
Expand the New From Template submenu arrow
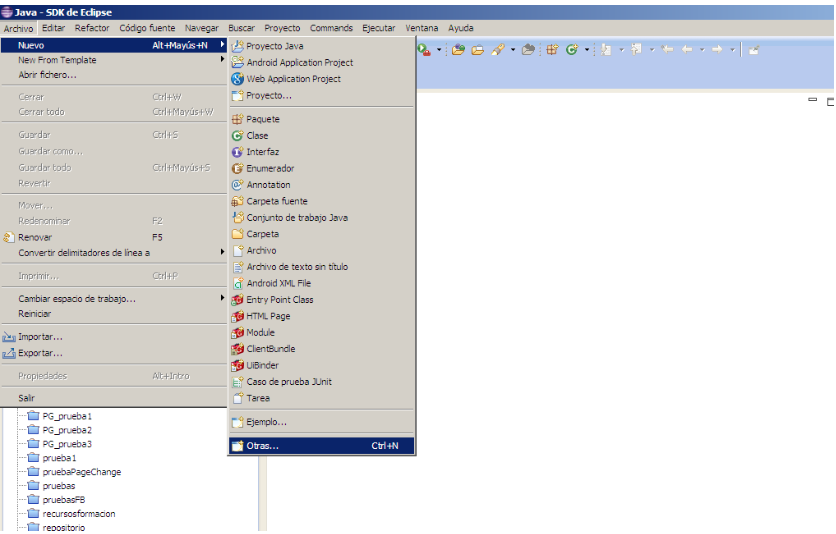[x=222, y=59]
